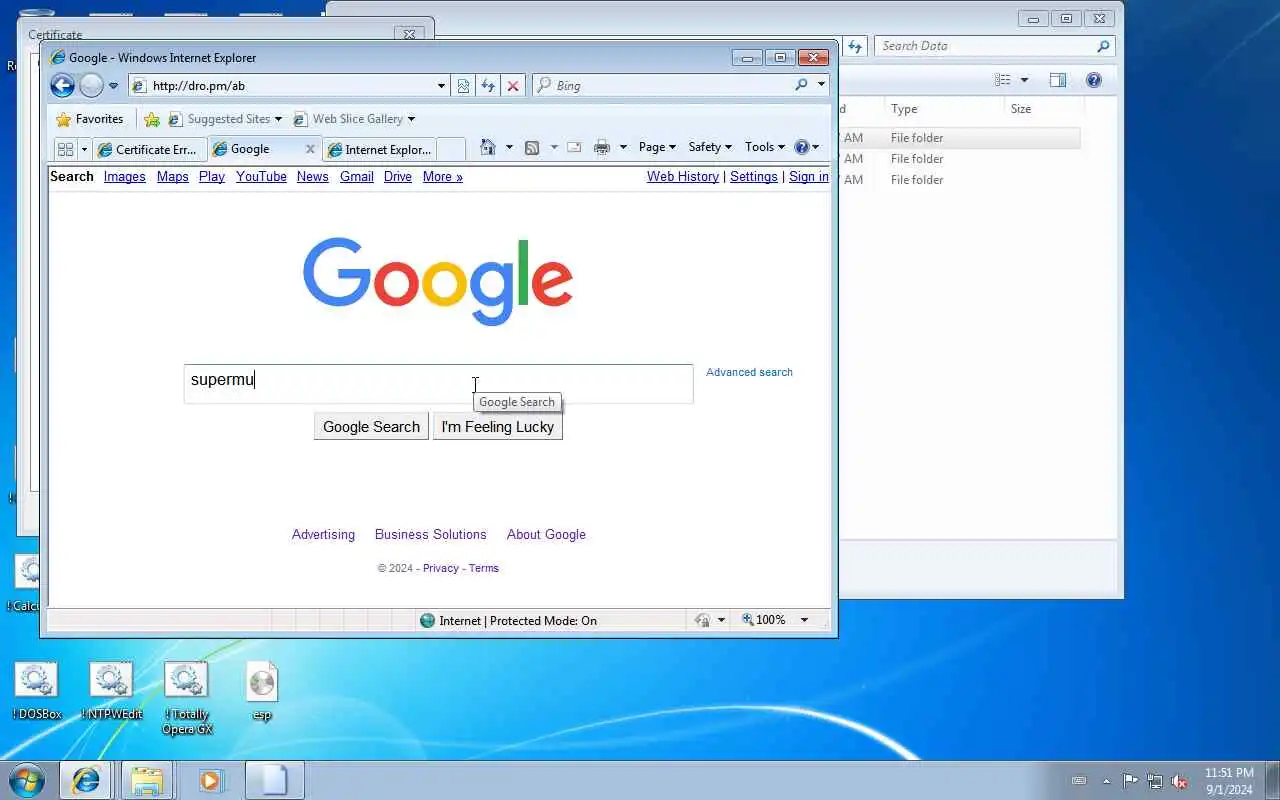This screenshot has height=800, width=1280.
Task: Click the Sign in link
Action: tap(809, 177)
